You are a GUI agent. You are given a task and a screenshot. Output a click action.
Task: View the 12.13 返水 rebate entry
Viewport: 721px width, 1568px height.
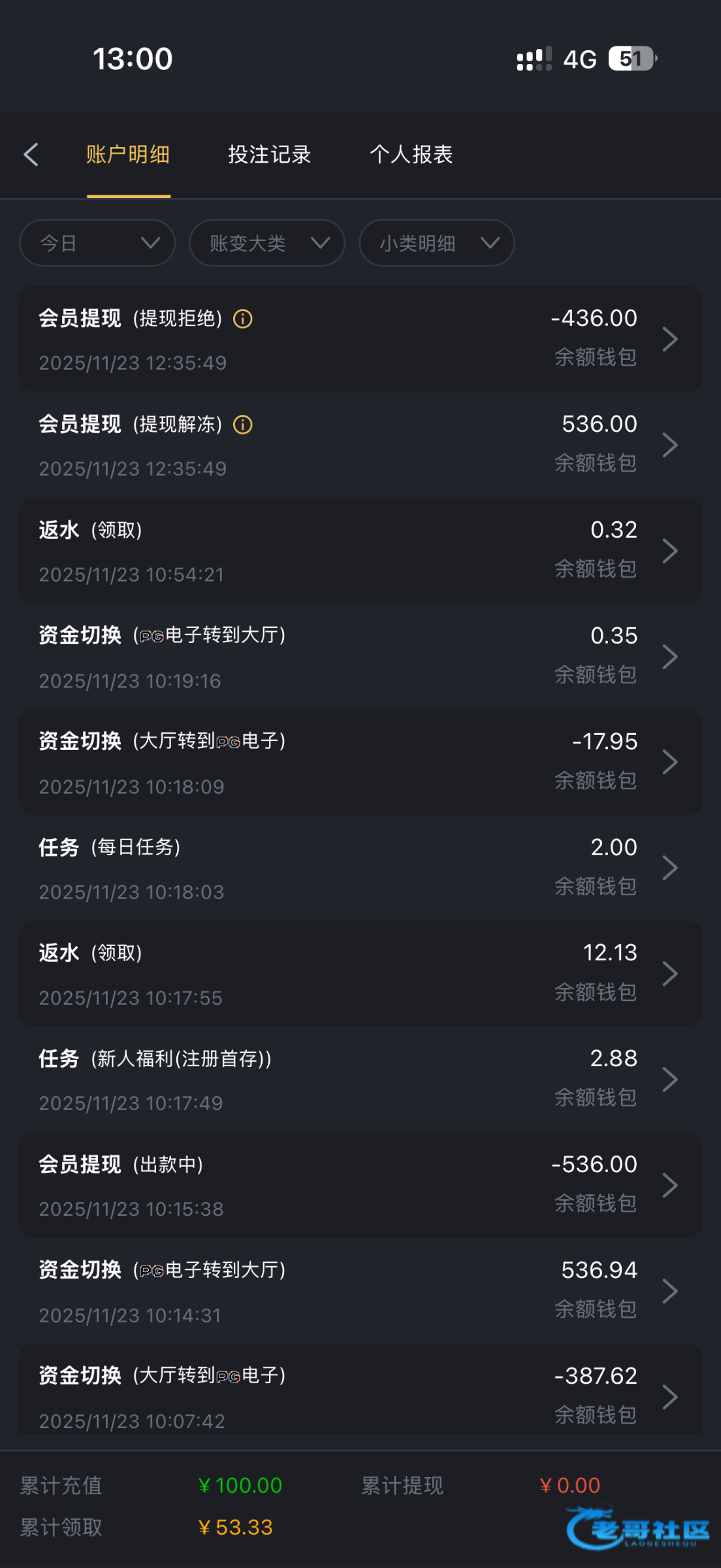[x=359, y=974]
